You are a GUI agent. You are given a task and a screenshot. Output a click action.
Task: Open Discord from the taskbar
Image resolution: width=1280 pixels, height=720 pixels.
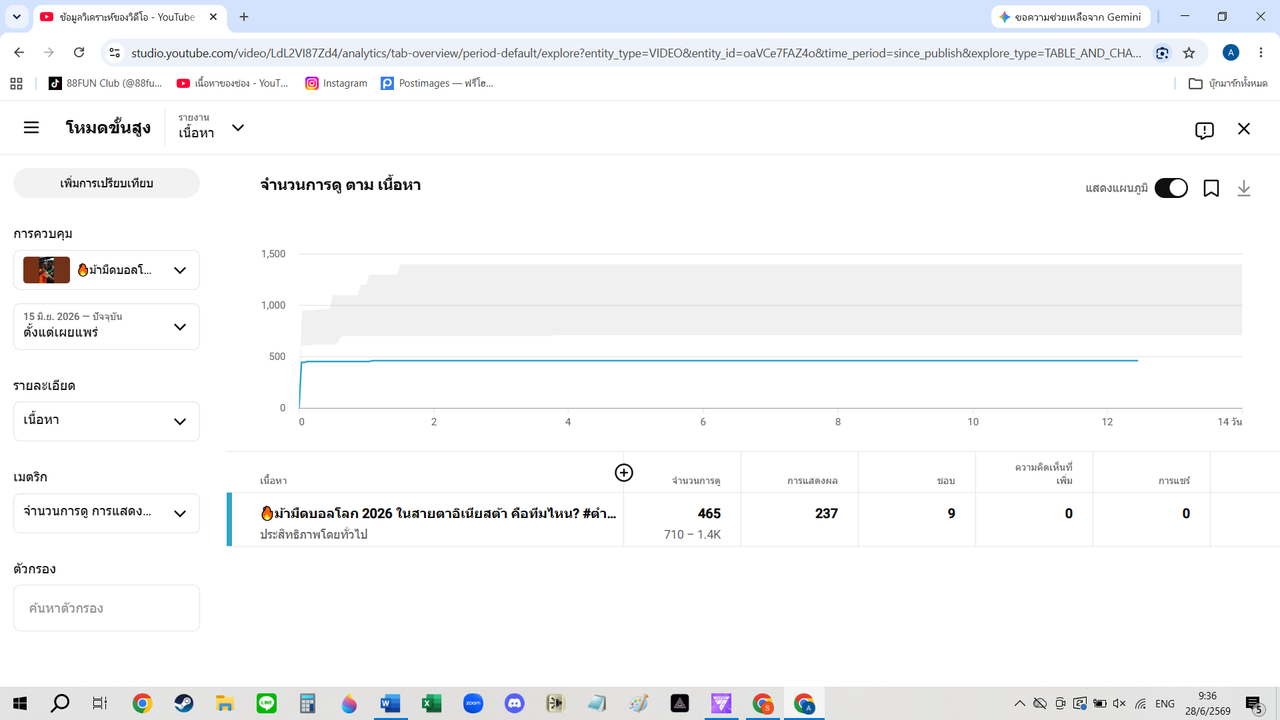pos(514,704)
